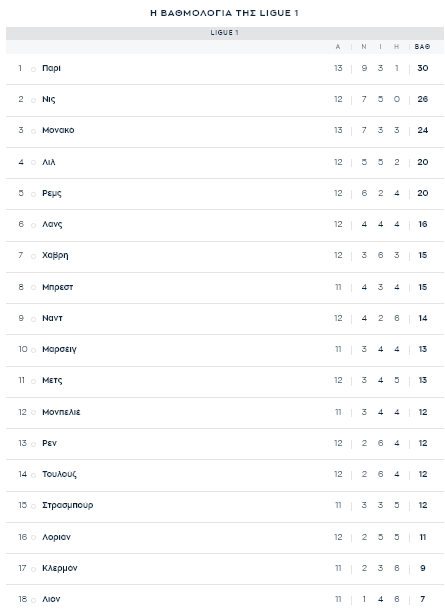Click the circle icon beside Νις

tap(33, 100)
